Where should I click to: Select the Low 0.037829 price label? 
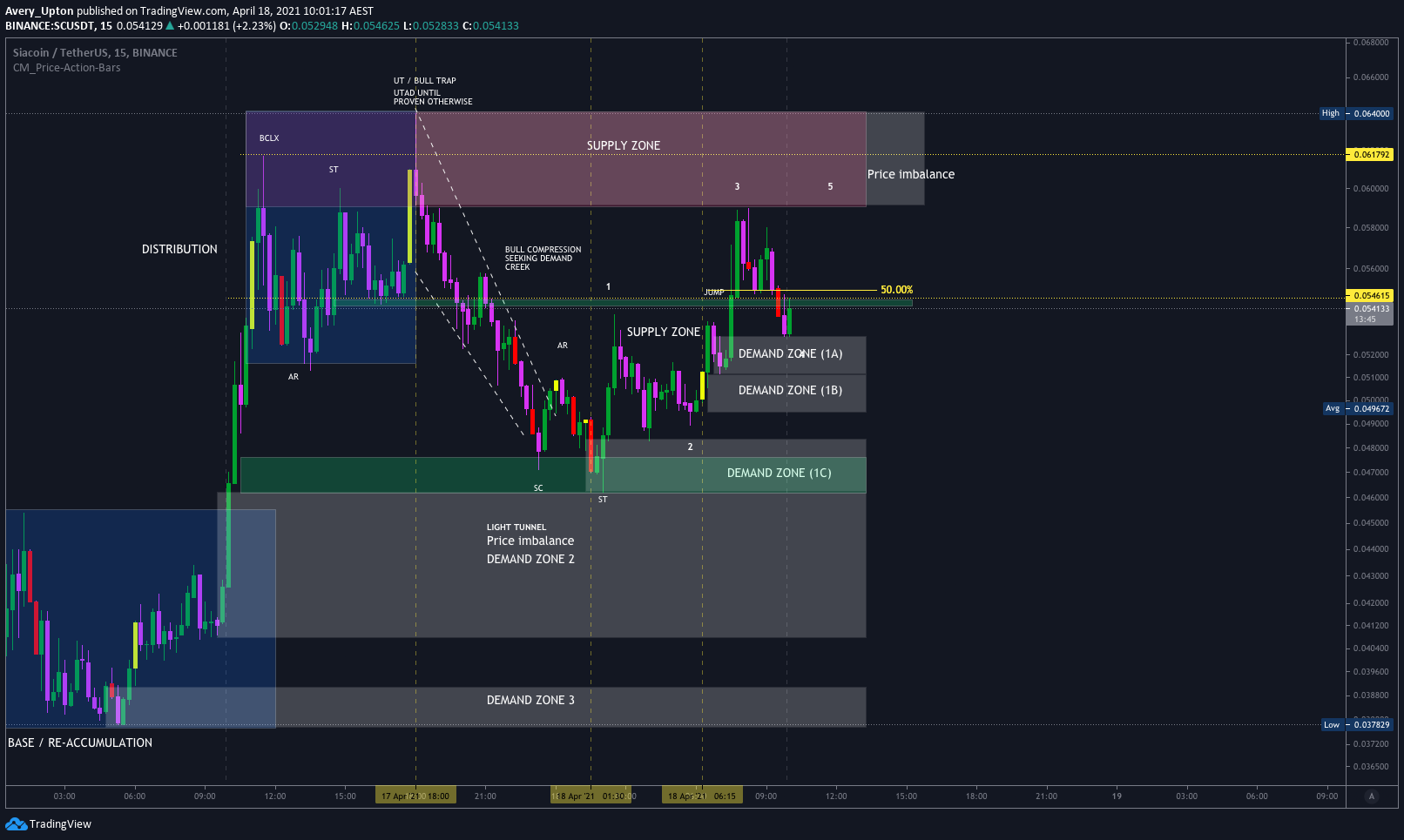click(x=1357, y=724)
